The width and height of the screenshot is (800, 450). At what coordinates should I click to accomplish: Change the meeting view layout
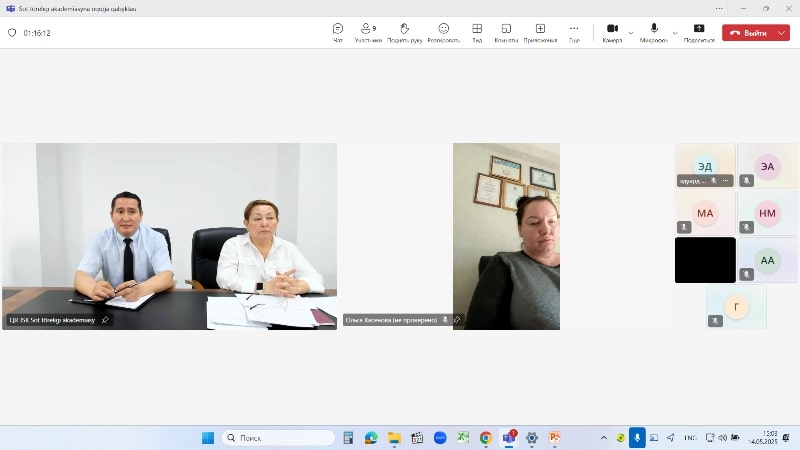pos(477,33)
